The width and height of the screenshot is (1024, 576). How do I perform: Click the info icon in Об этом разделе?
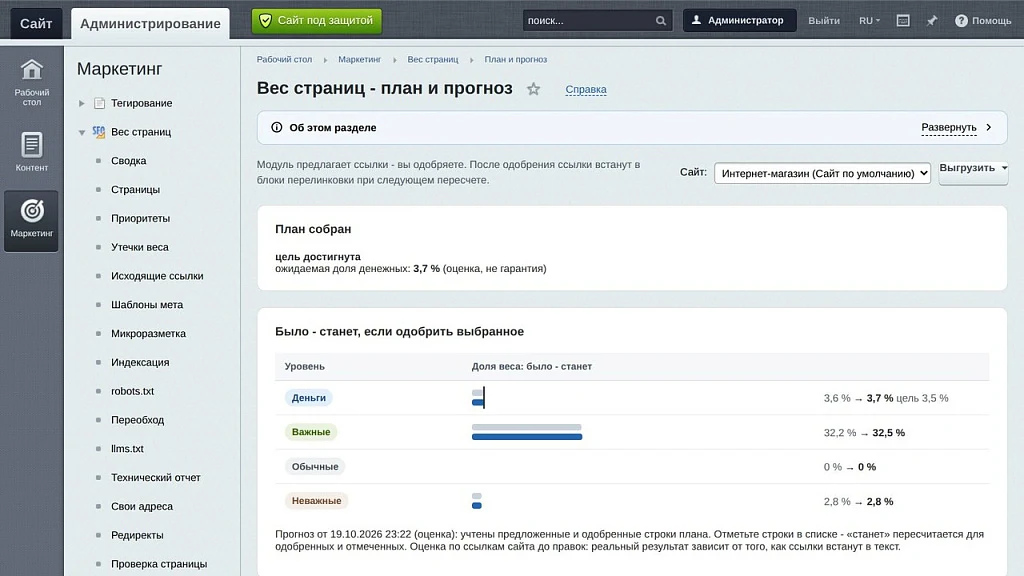click(277, 127)
